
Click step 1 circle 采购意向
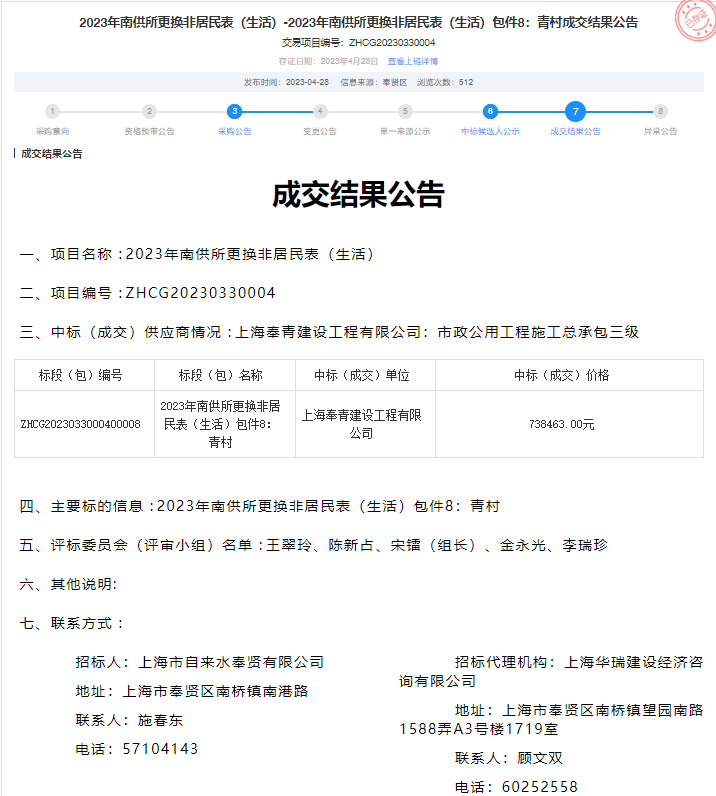tap(52, 112)
